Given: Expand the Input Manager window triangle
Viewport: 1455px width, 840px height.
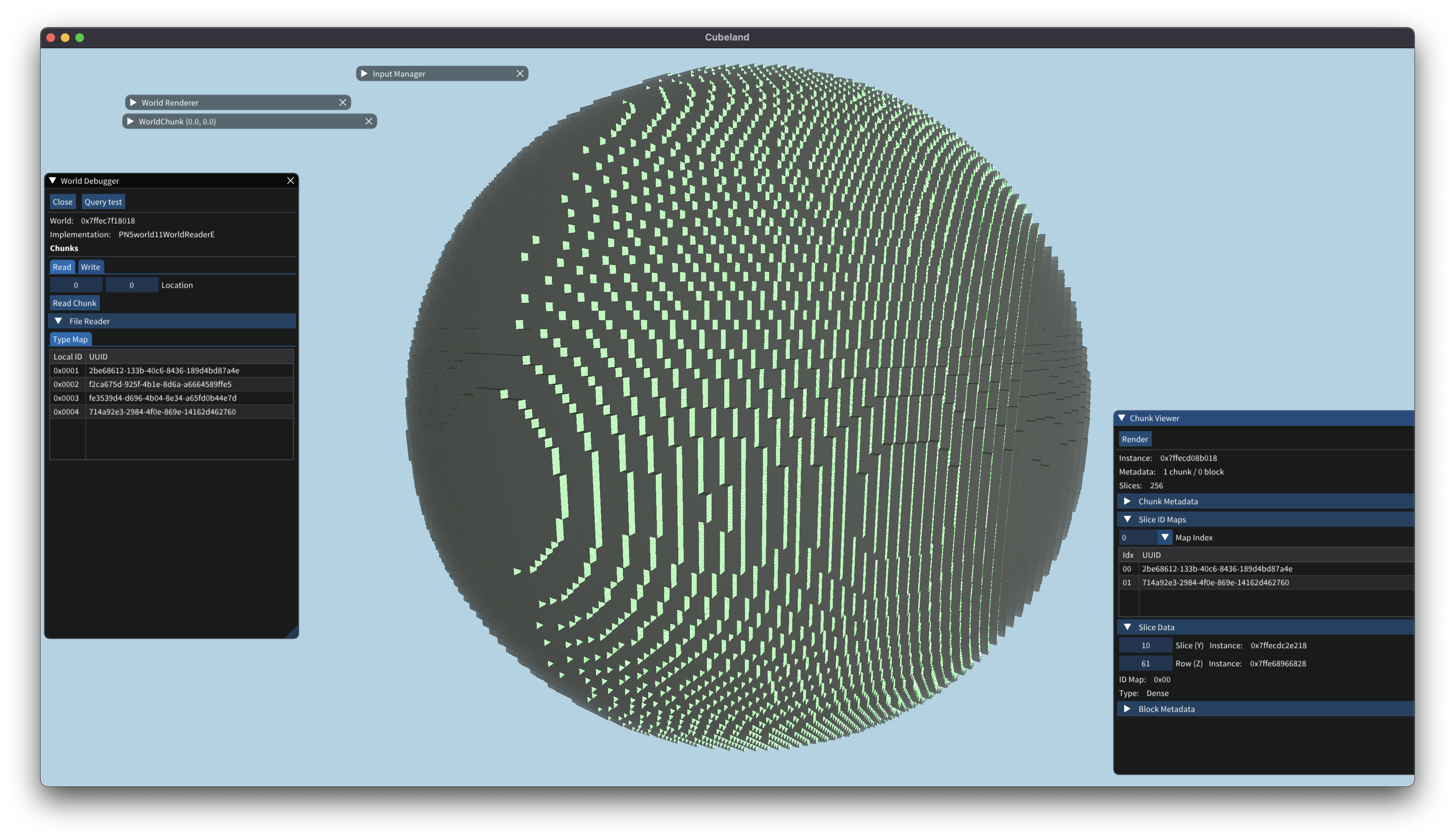Looking at the screenshot, I should tap(364, 73).
